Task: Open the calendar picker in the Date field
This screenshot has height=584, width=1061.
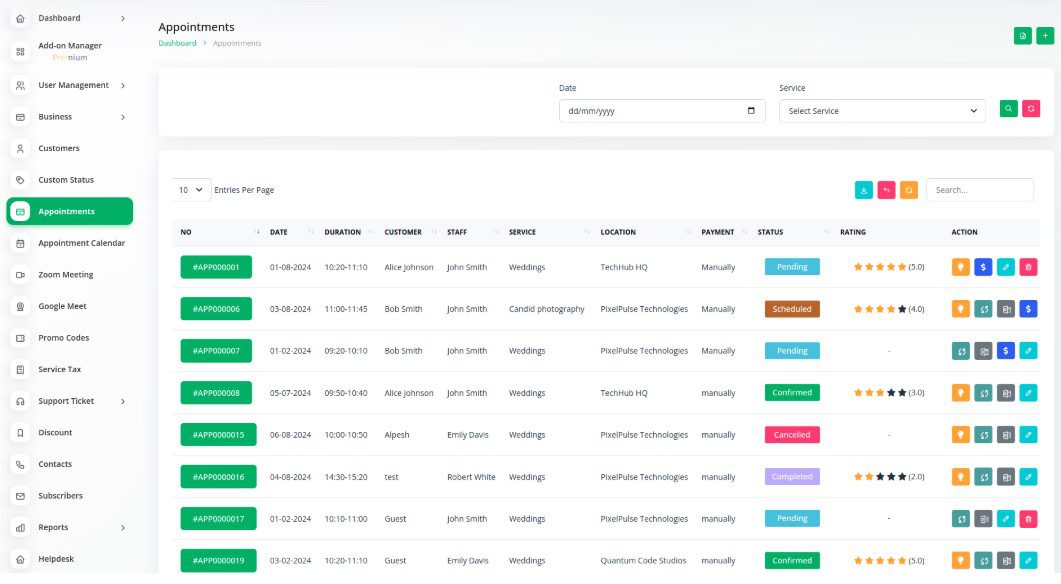Action: click(x=751, y=111)
